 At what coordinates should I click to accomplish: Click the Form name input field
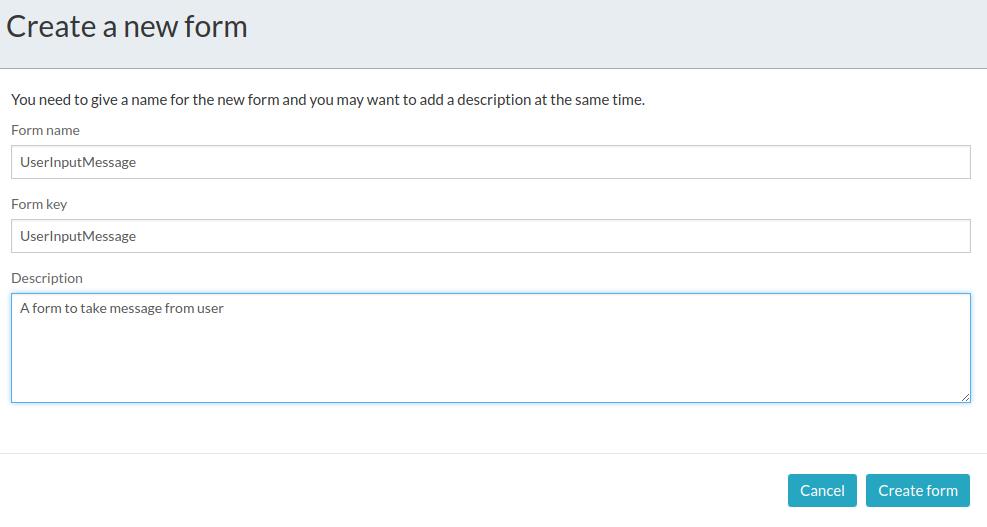[490, 162]
